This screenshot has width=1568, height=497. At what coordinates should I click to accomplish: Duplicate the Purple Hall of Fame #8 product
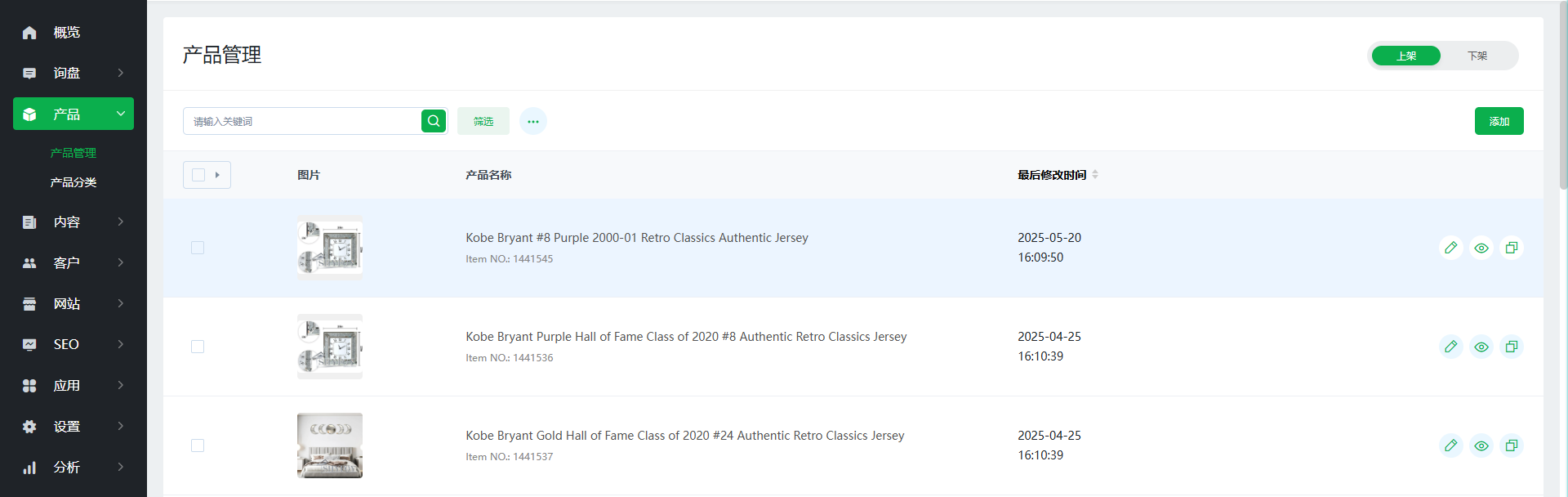[1512, 347]
